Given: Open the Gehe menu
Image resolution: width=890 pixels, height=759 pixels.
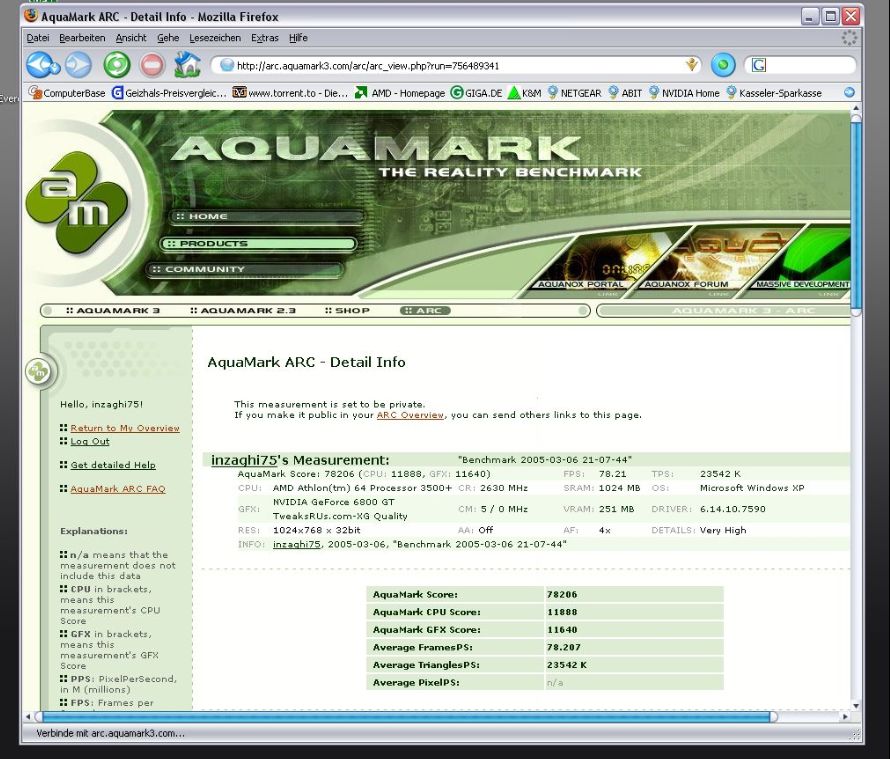Looking at the screenshot, I should [x=168, y=38].
